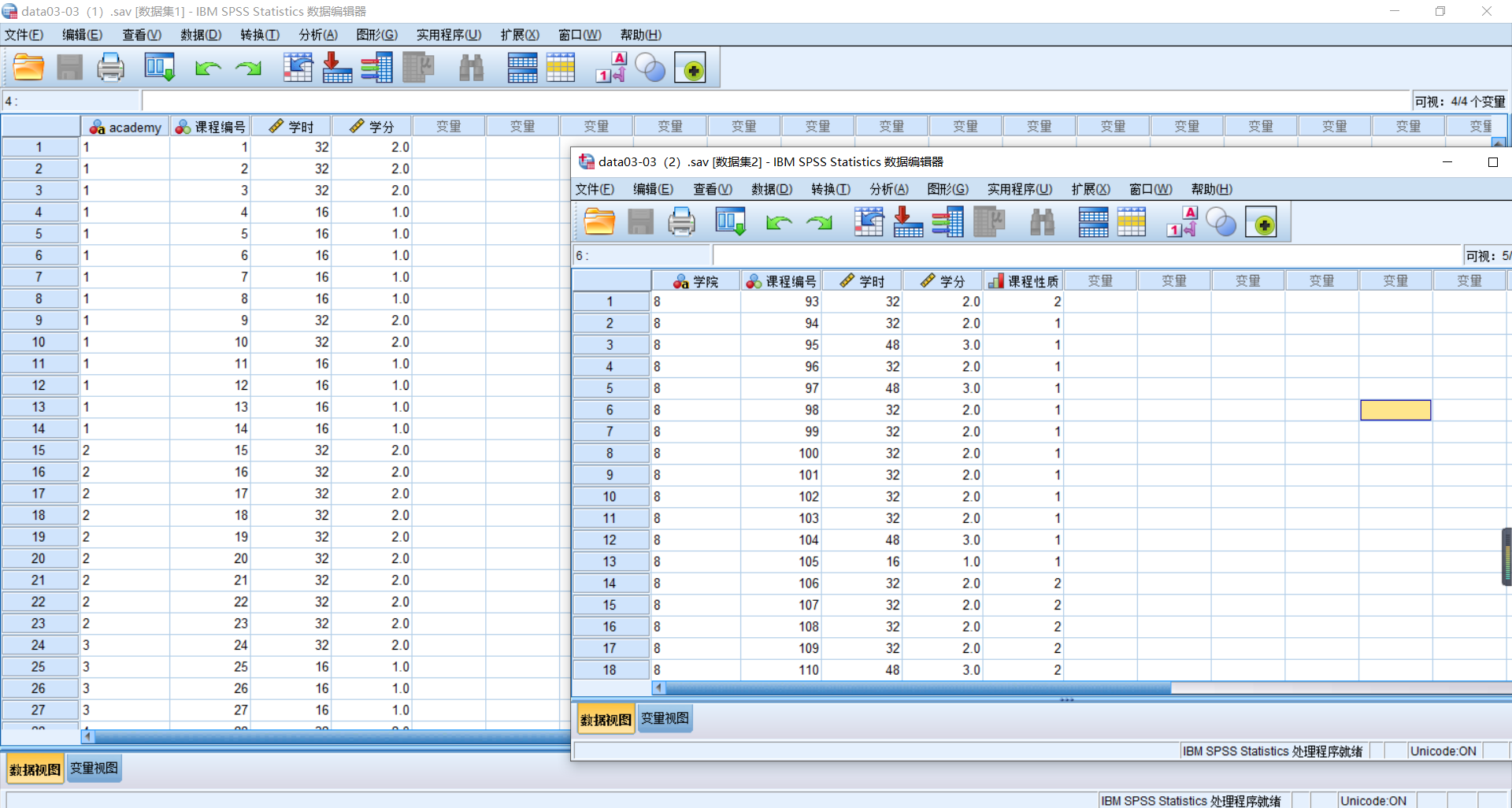This screenshot has width=1512, height=808.
Task: Go to case icon in data03-03 (2) window
Action: 869,222
